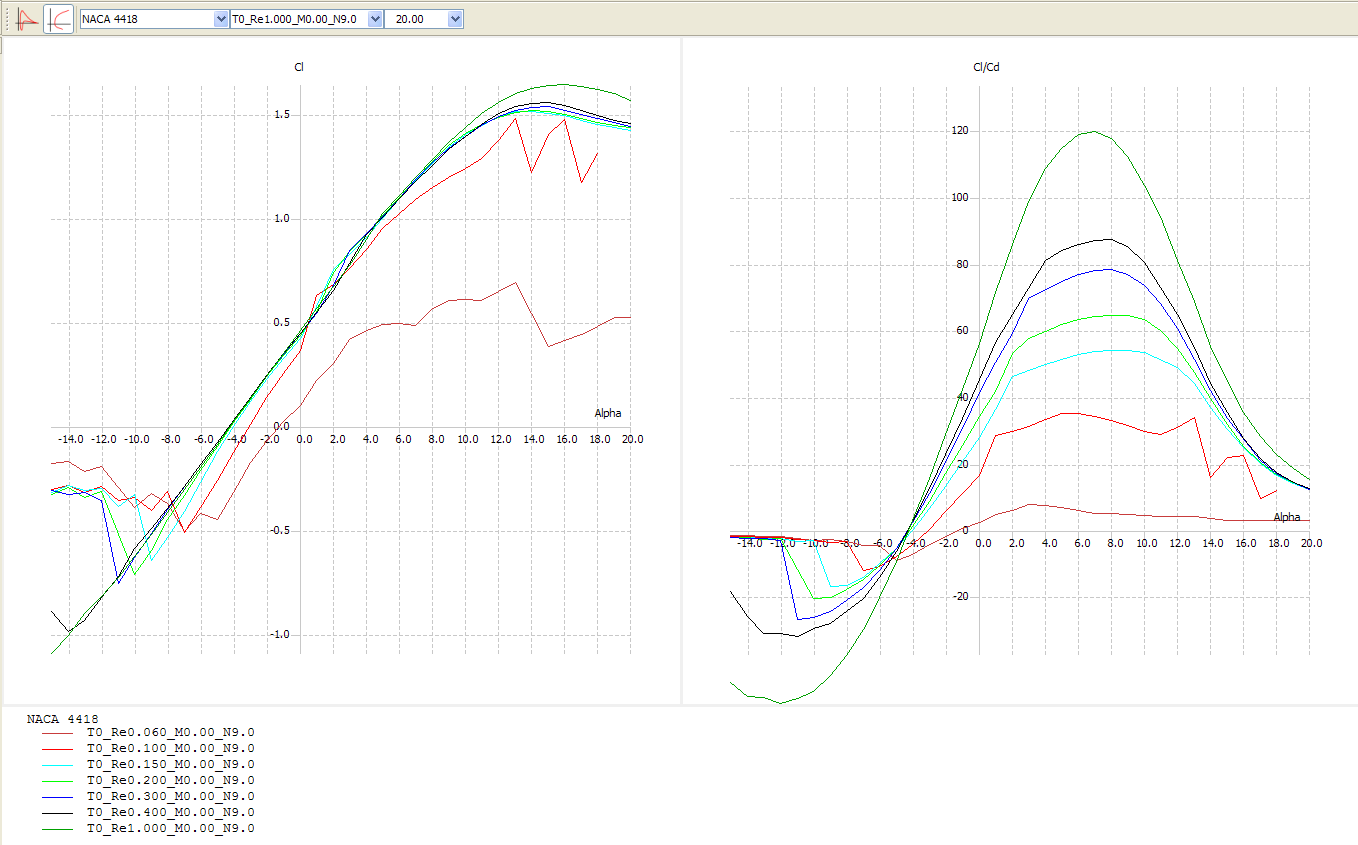Click the Cl/Cd graph title

click(x=986, y=67)
